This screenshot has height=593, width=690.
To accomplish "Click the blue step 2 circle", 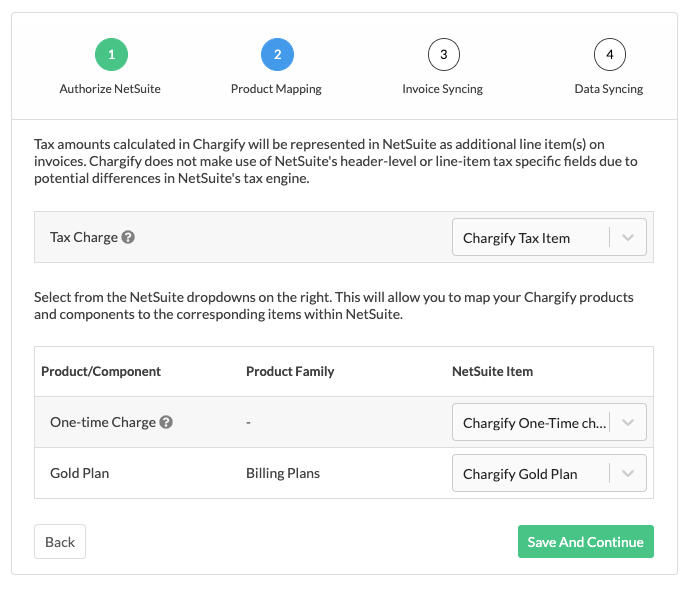I will (x=277, y=55).
